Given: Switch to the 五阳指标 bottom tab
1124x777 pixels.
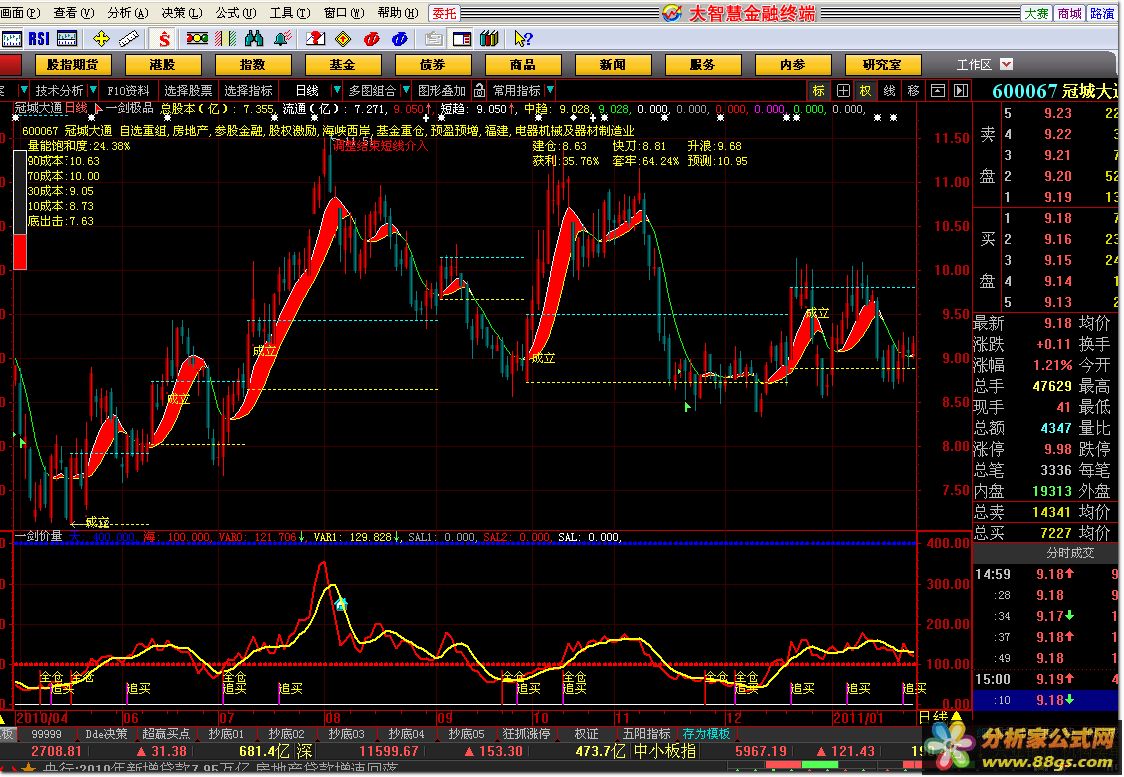Looking at the screenshot, I should coord(647,734).
